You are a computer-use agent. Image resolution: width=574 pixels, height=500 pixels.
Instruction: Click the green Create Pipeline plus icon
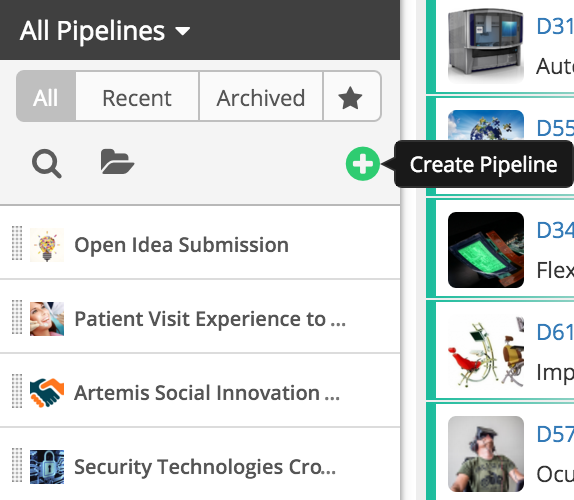[362, 164]
